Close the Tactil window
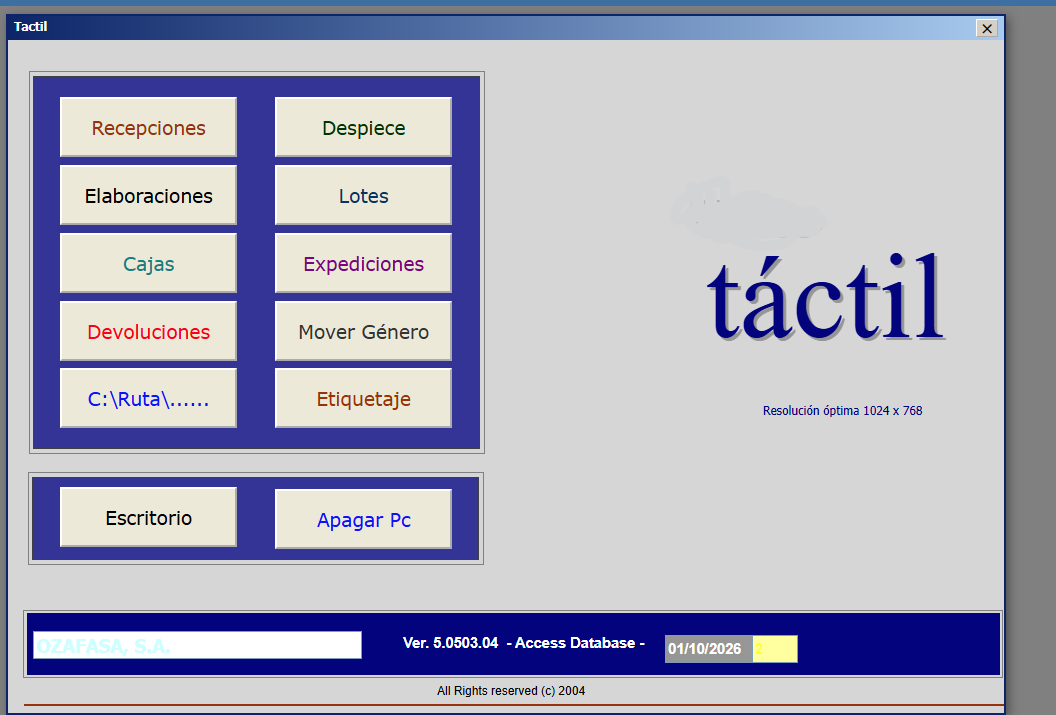Viewport: 1056px width, 715px height. coord(987,28)
